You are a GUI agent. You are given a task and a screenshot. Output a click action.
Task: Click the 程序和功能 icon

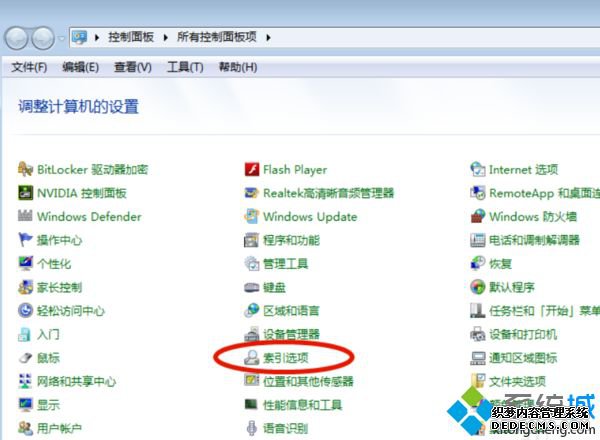coord(252,240)
